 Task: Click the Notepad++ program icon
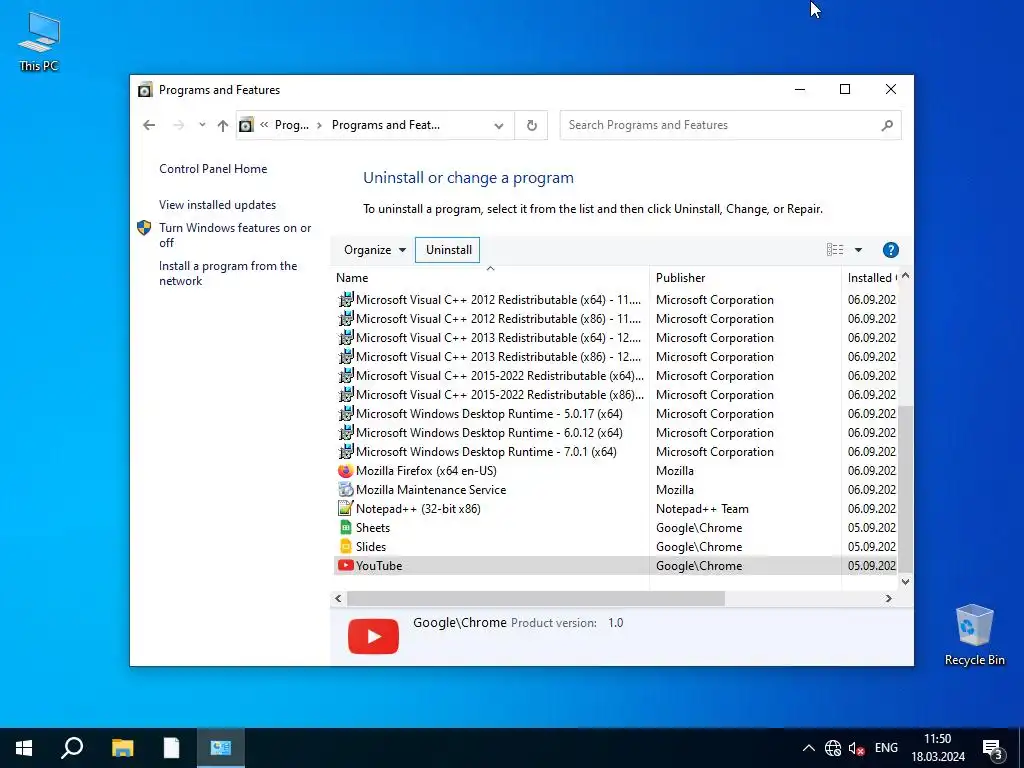[x=345, y=509]
